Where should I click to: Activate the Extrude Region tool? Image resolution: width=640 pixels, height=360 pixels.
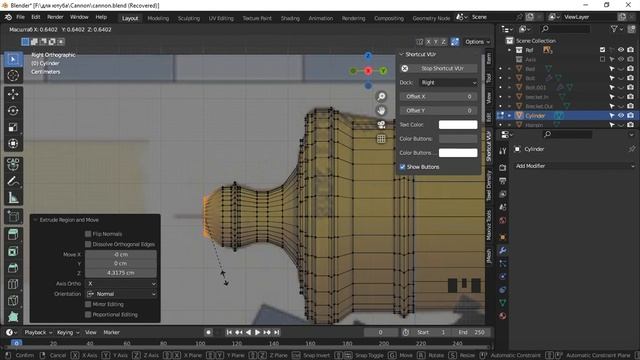click(13, 235)
